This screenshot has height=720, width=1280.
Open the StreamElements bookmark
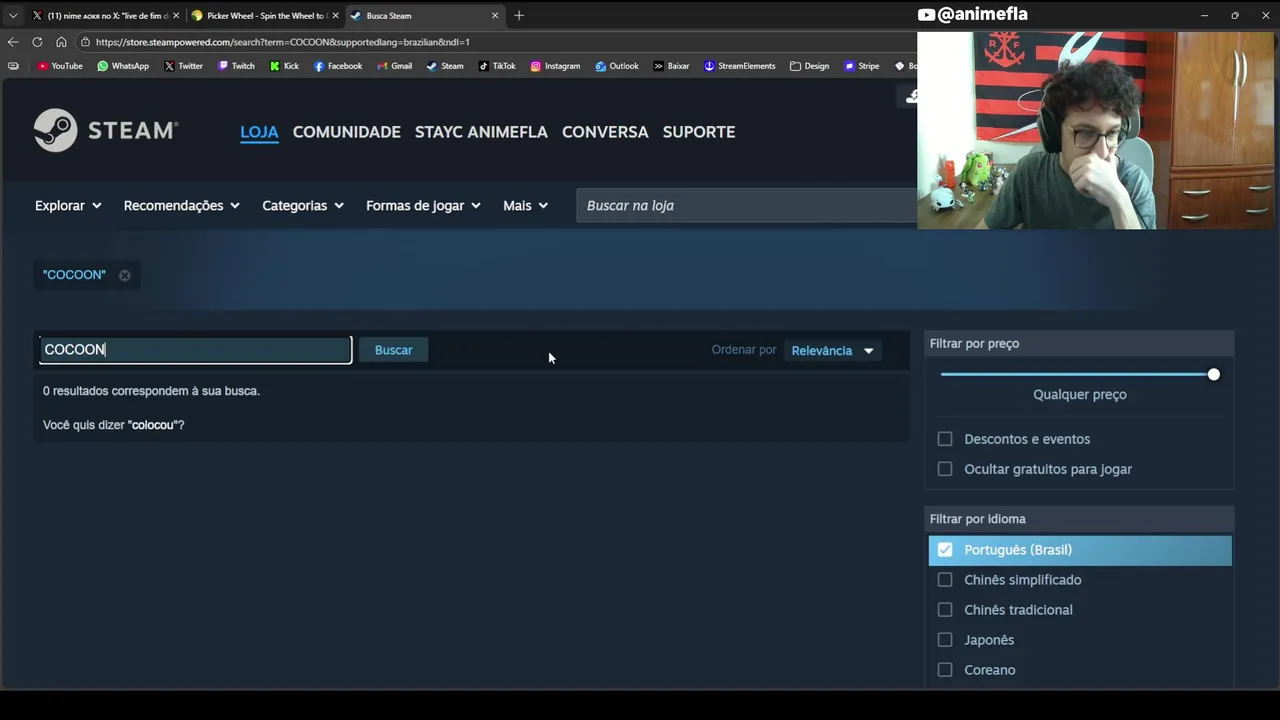(x=739, y=66)
